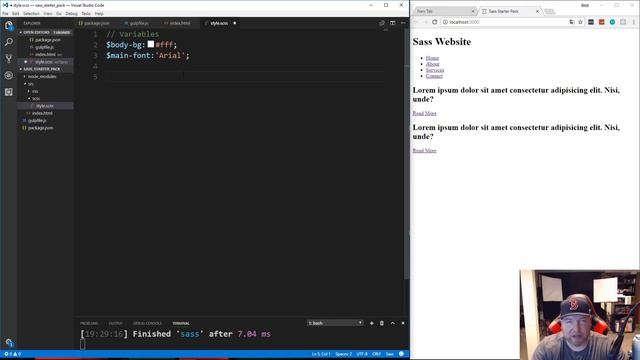Maximize the terminal panel with up chevron
The image size is (640, 360).
tap(393, 323)
